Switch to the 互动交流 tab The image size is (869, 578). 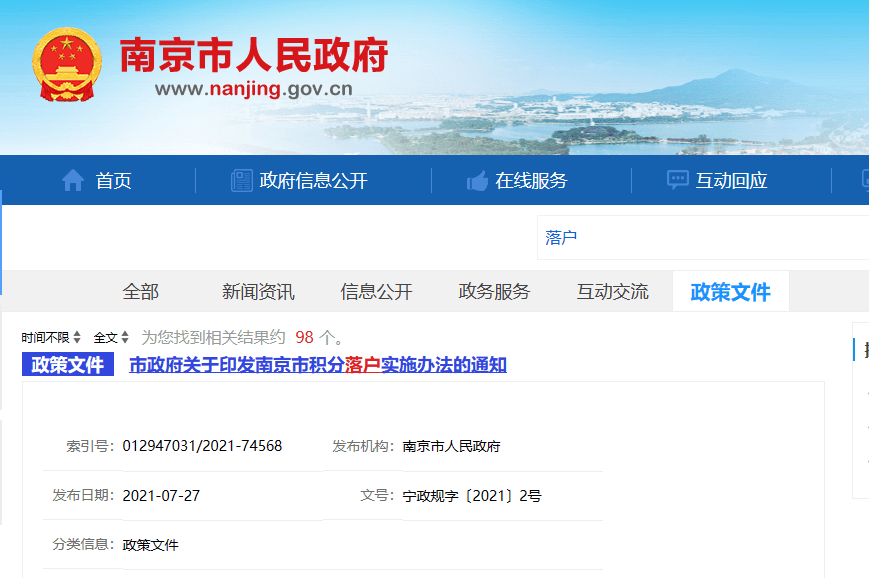tap(612, 291)
